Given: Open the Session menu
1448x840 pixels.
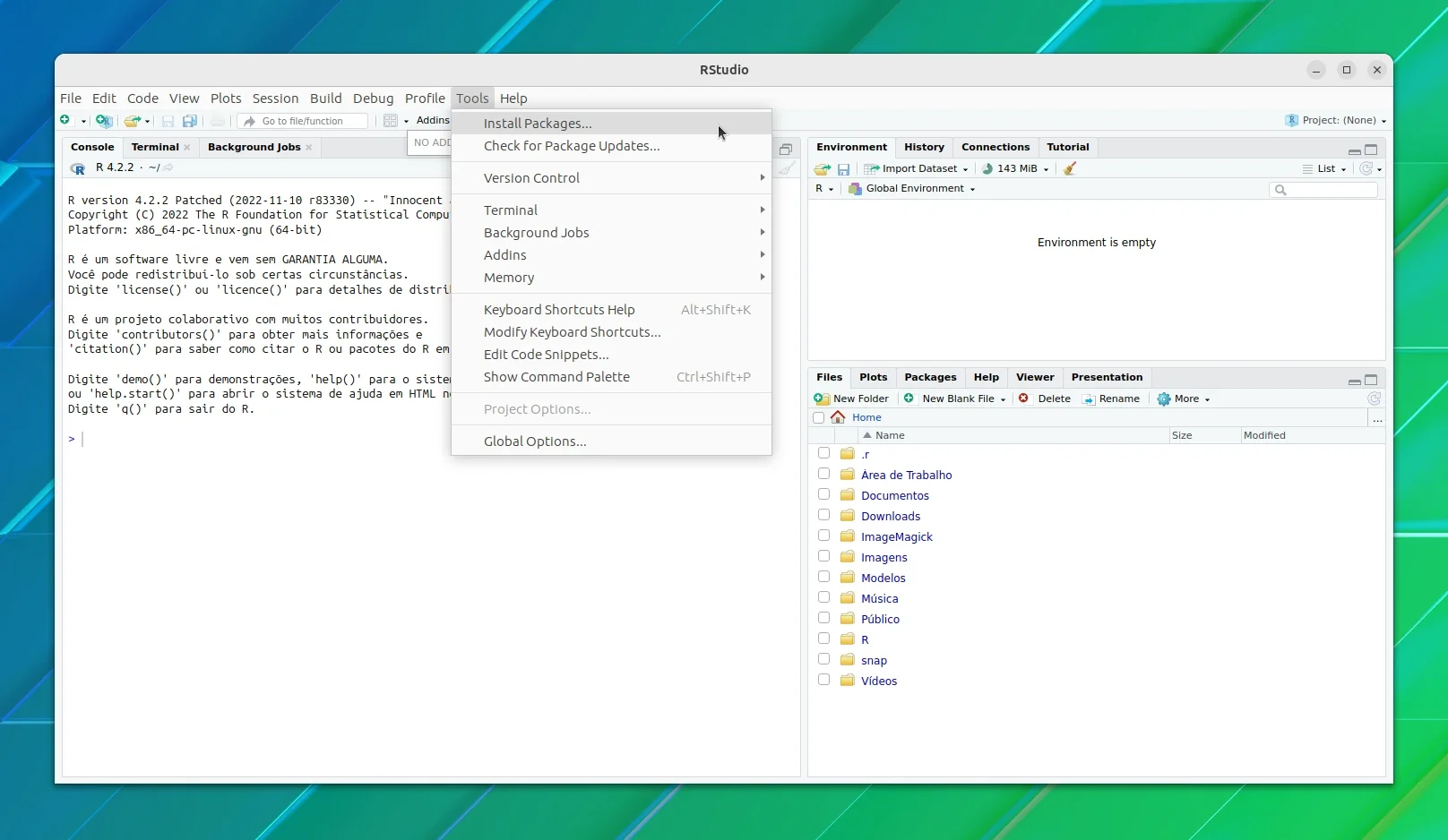Looking at the screenshot, I should [x=275, y=99].
